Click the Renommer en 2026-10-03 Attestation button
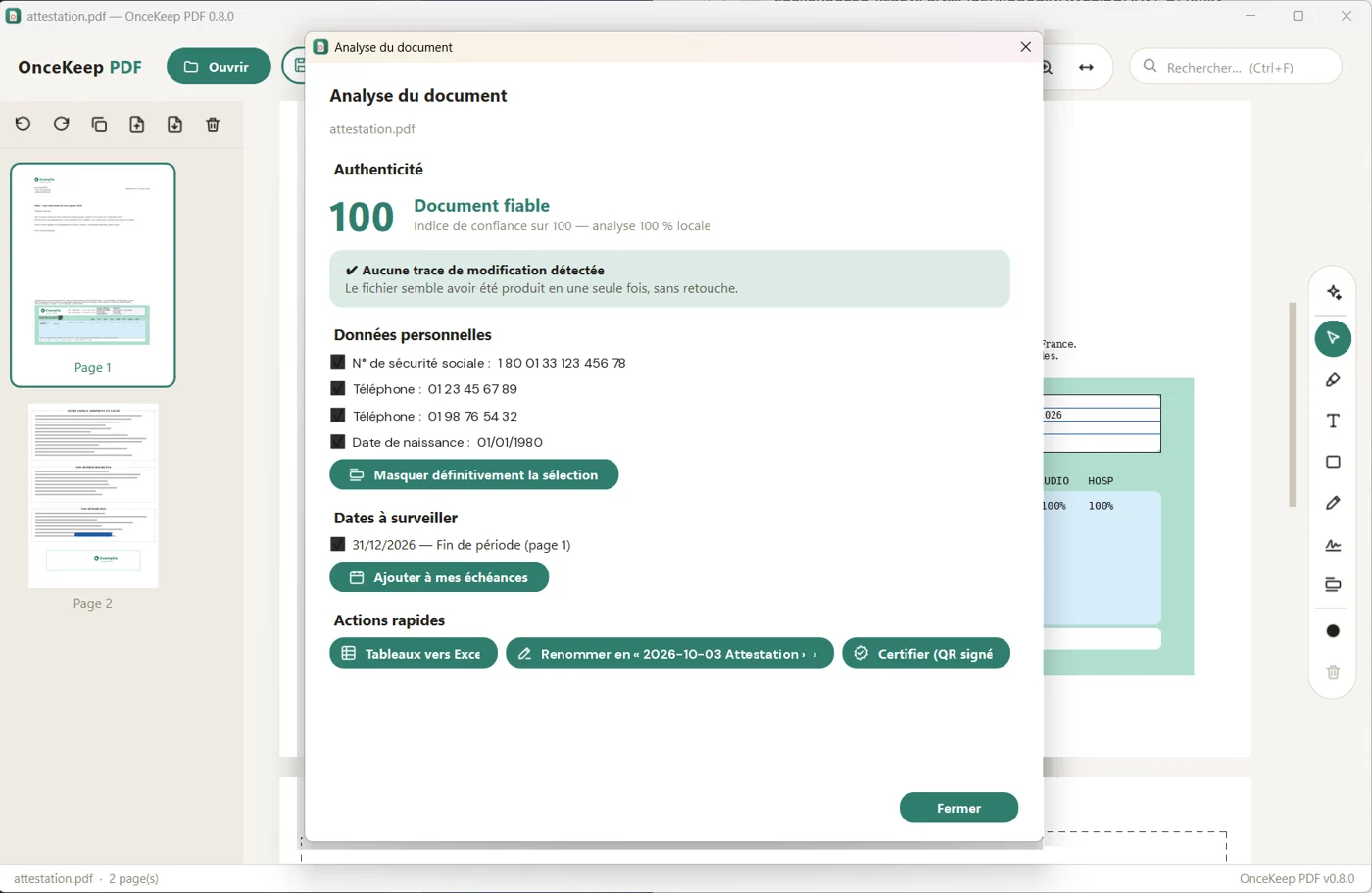 tap(669, 654)
